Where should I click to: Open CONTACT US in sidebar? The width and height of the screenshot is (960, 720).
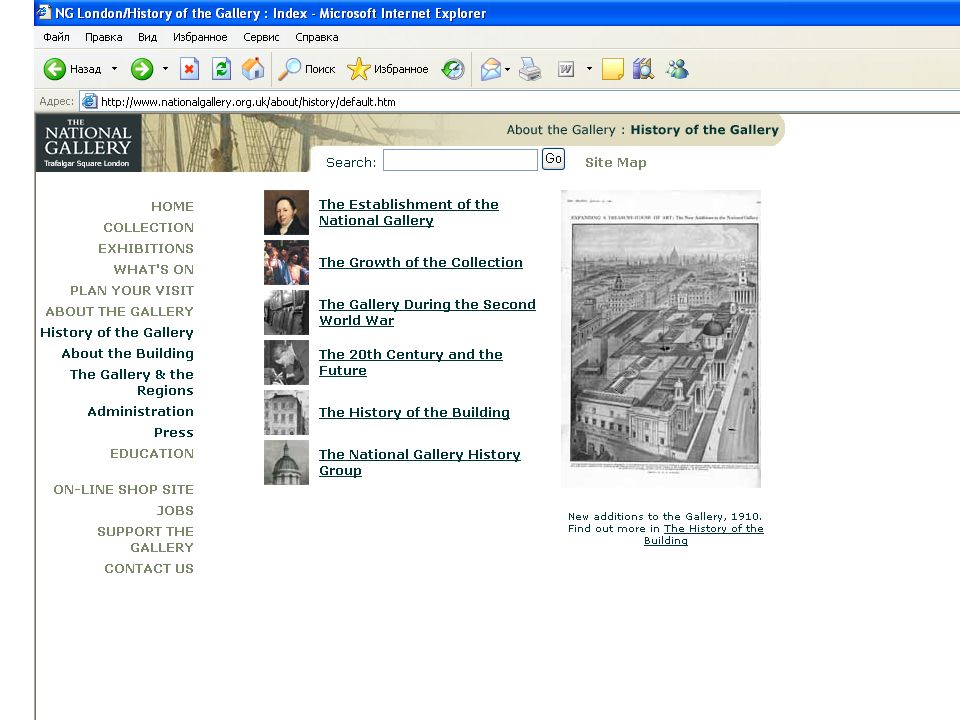point(149,568)
